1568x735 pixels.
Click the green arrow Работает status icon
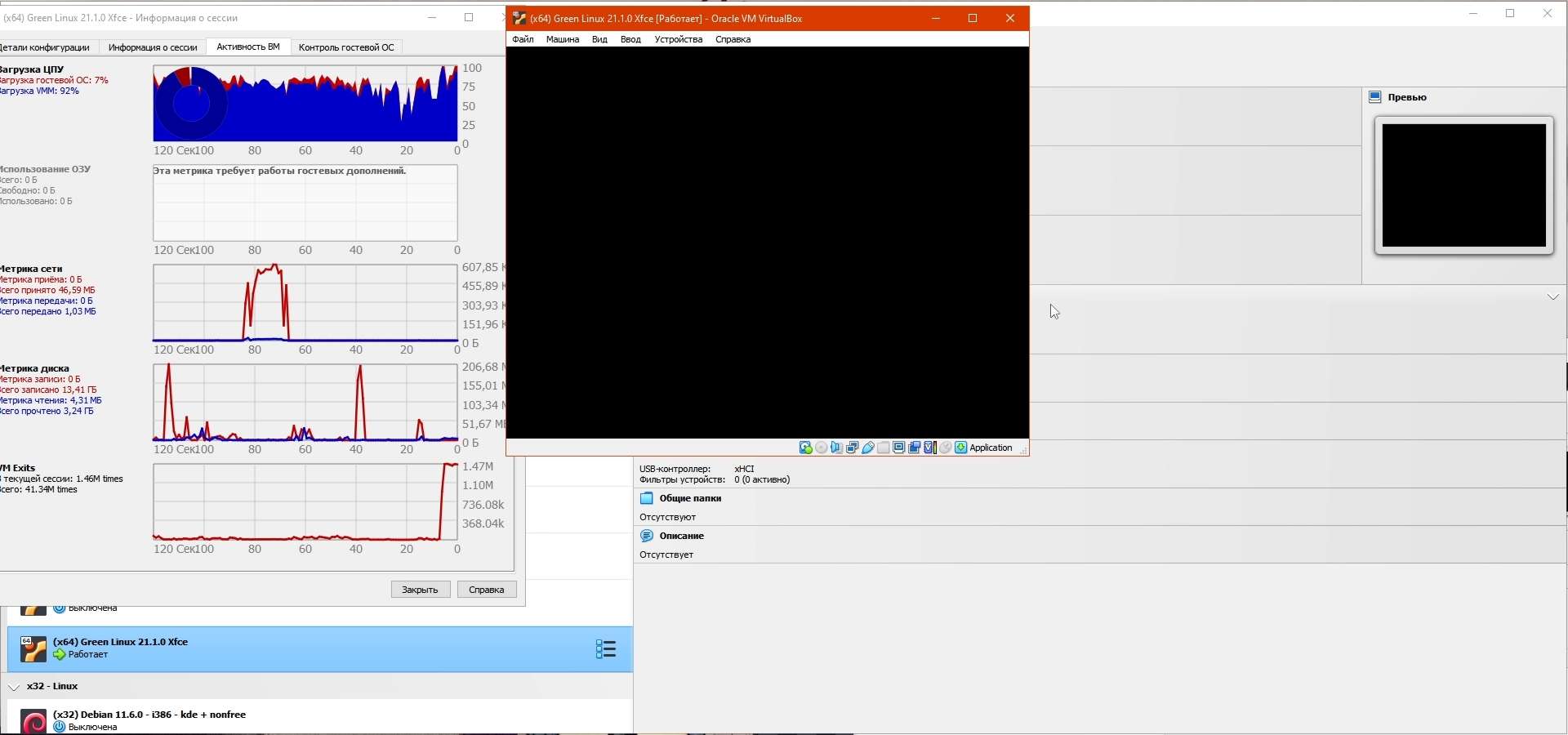[59, 655]
